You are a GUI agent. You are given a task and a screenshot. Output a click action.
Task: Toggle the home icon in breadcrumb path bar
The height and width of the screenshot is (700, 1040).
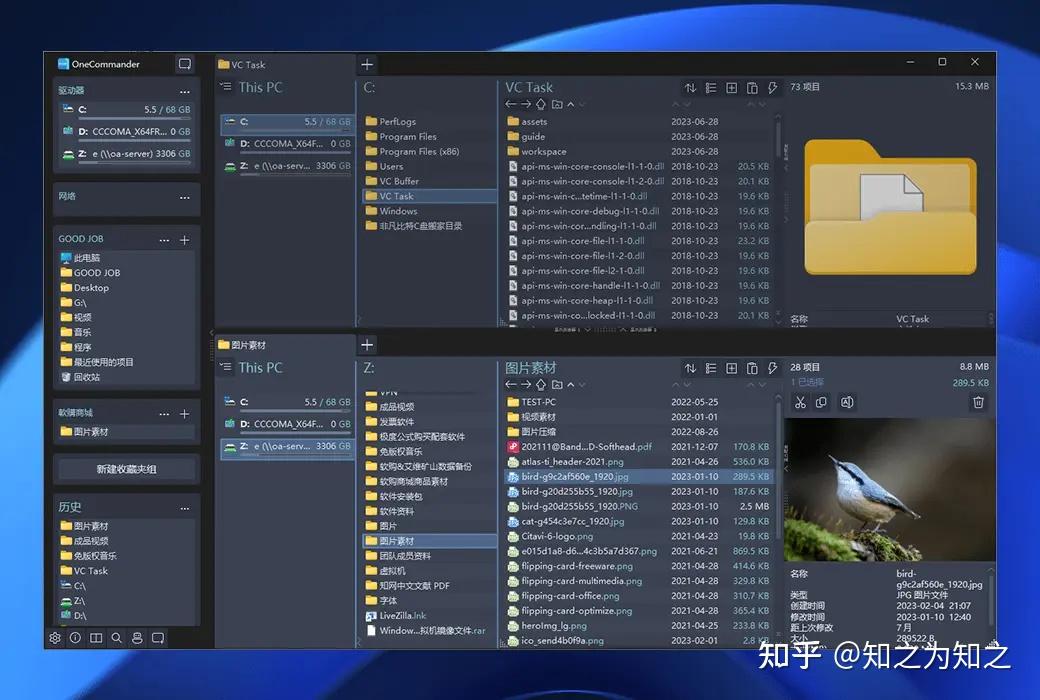click(540, 104)
